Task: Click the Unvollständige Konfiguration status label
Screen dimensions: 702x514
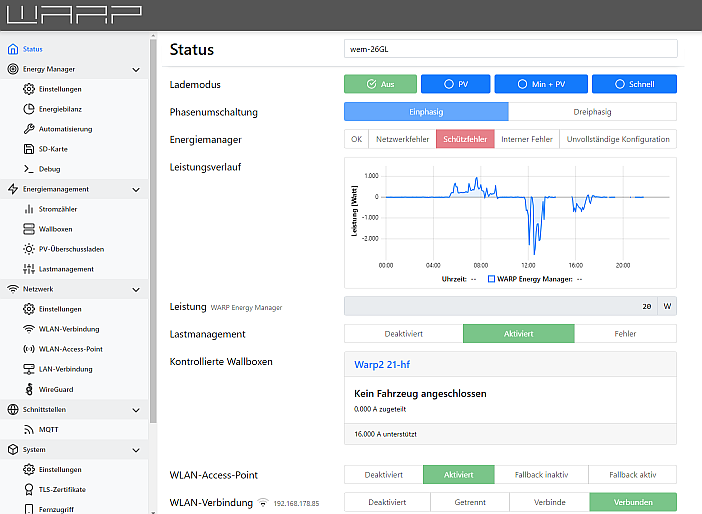Action: coord(618,139)
